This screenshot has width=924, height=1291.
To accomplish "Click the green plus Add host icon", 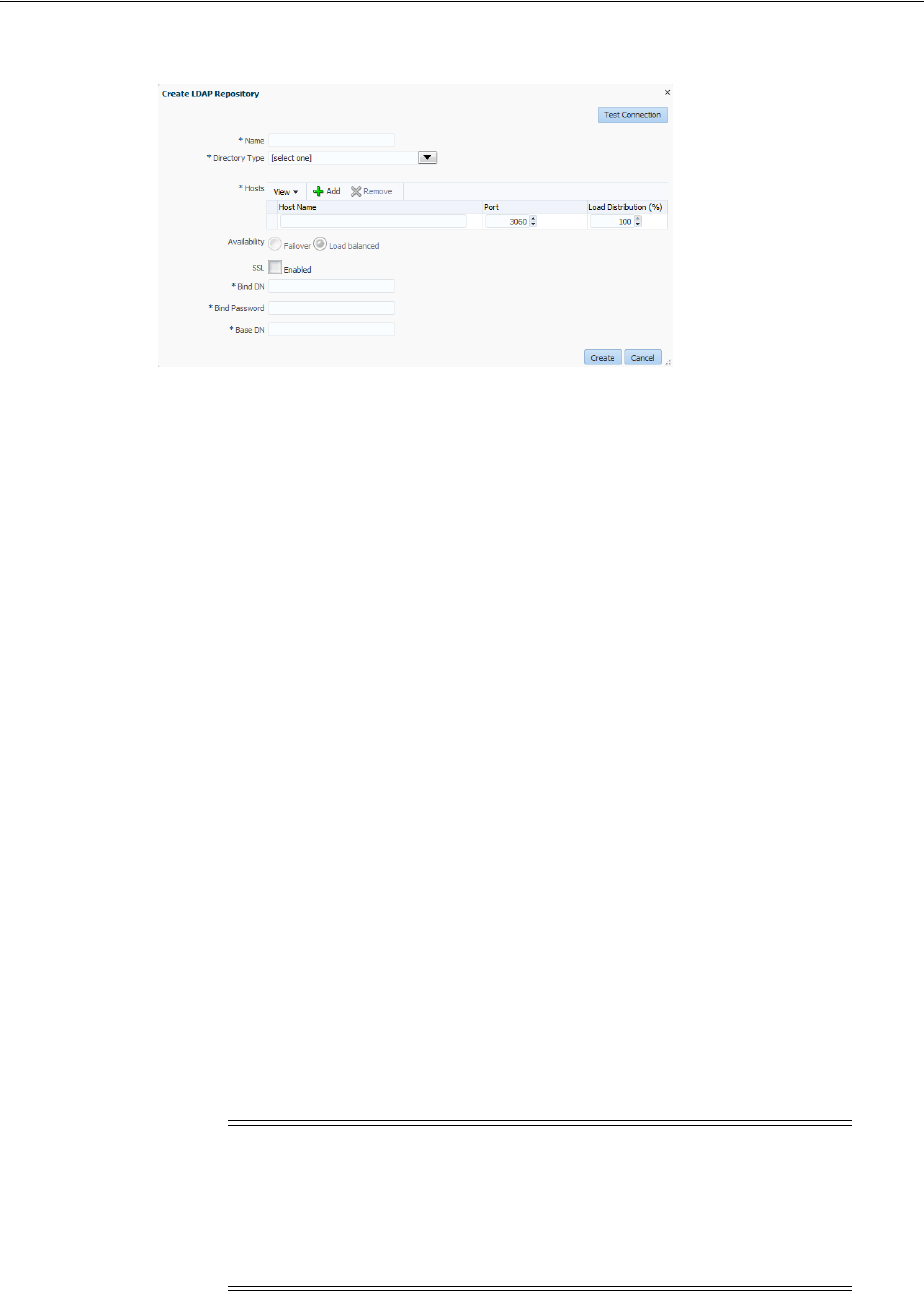I will point(318,191).
